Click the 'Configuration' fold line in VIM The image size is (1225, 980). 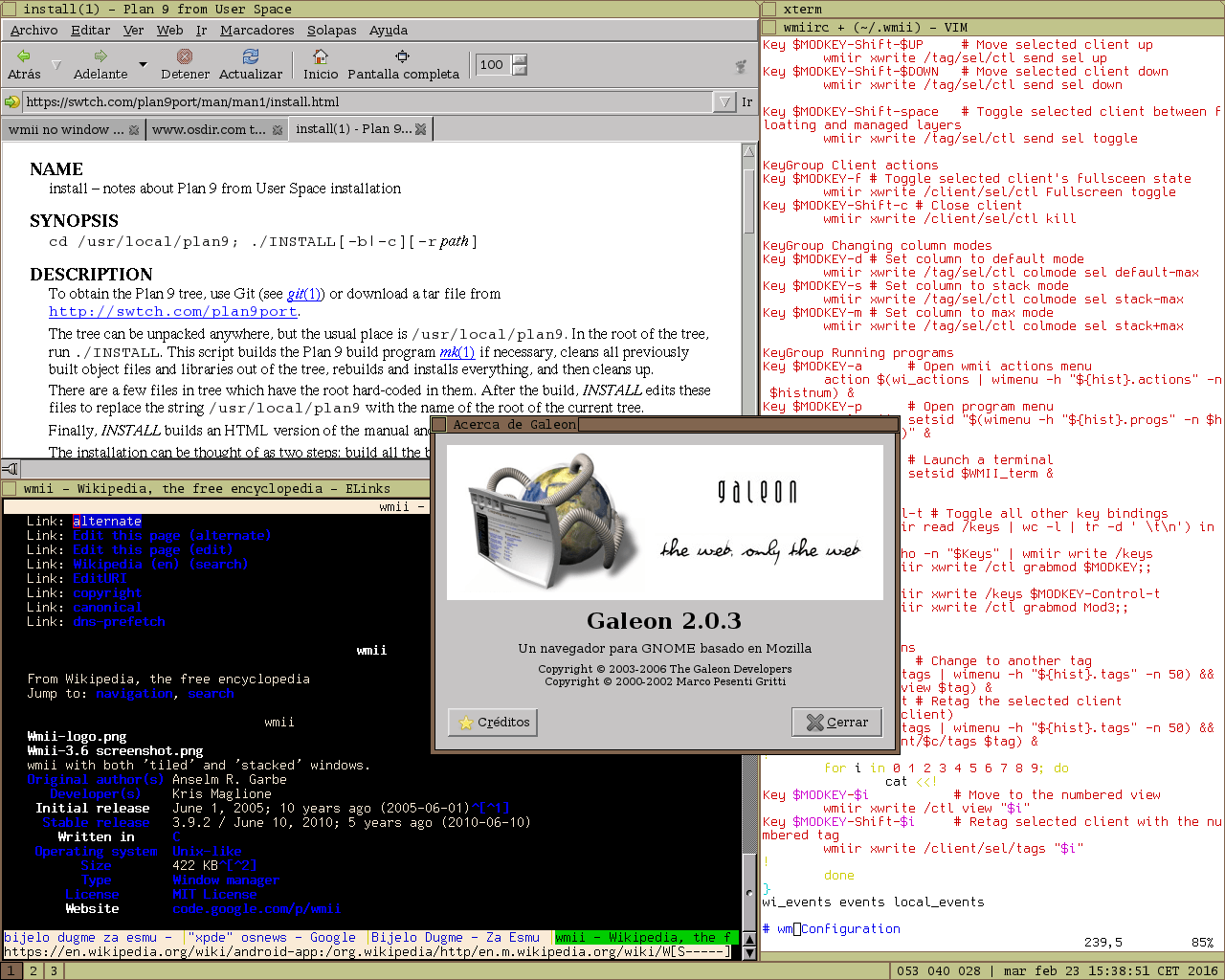832,929
